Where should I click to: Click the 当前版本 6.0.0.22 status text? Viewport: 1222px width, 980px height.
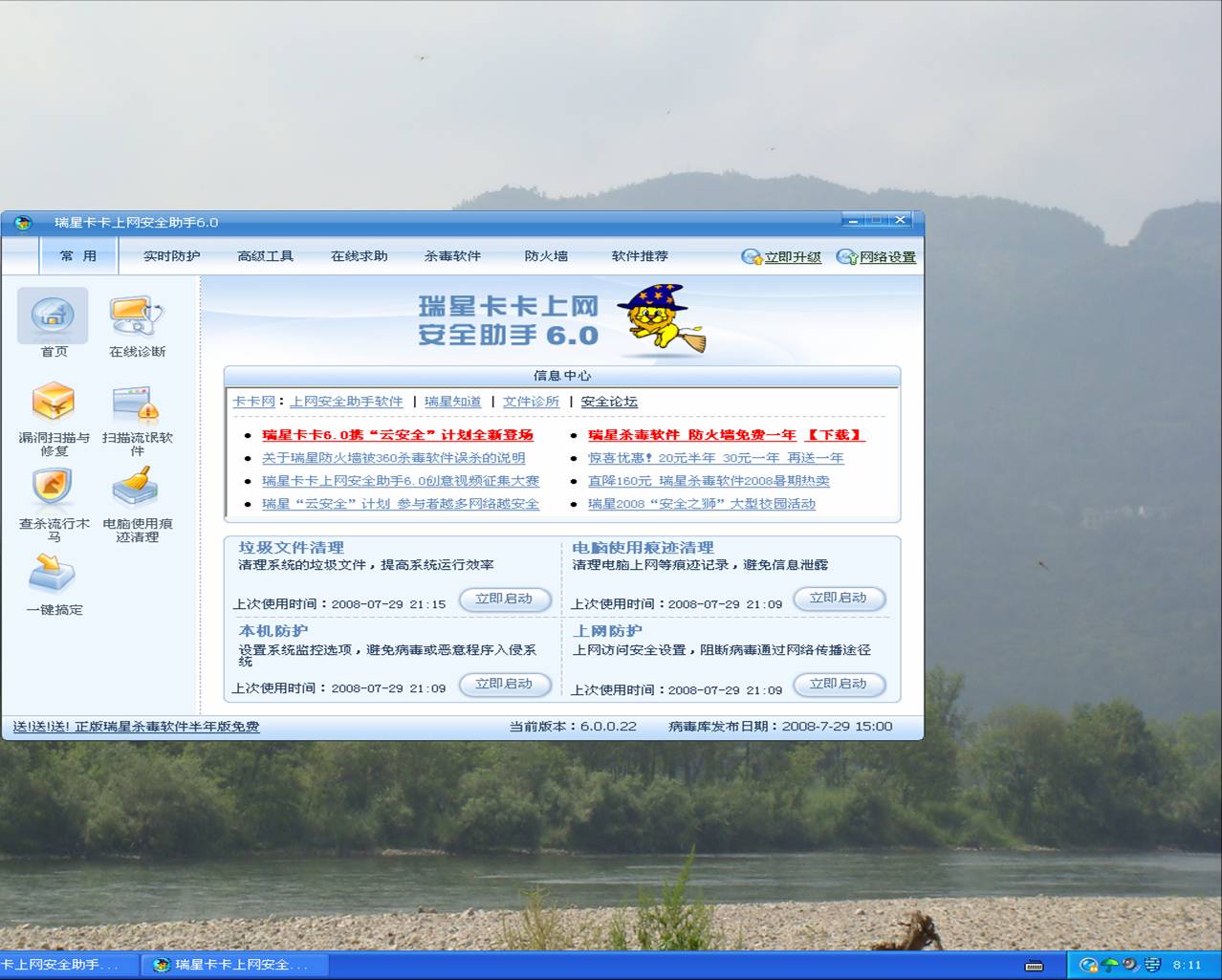(573, 727)
